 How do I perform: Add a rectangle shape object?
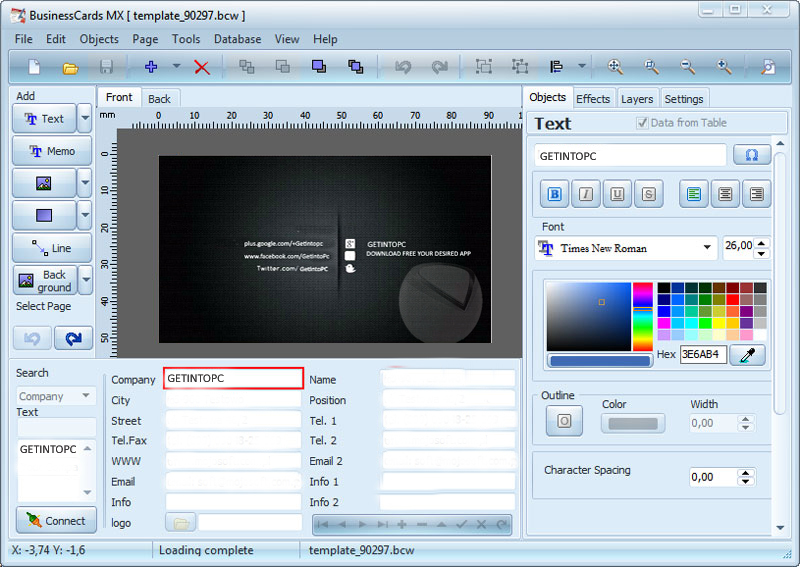pyautogui.click(x=44, y=215)
